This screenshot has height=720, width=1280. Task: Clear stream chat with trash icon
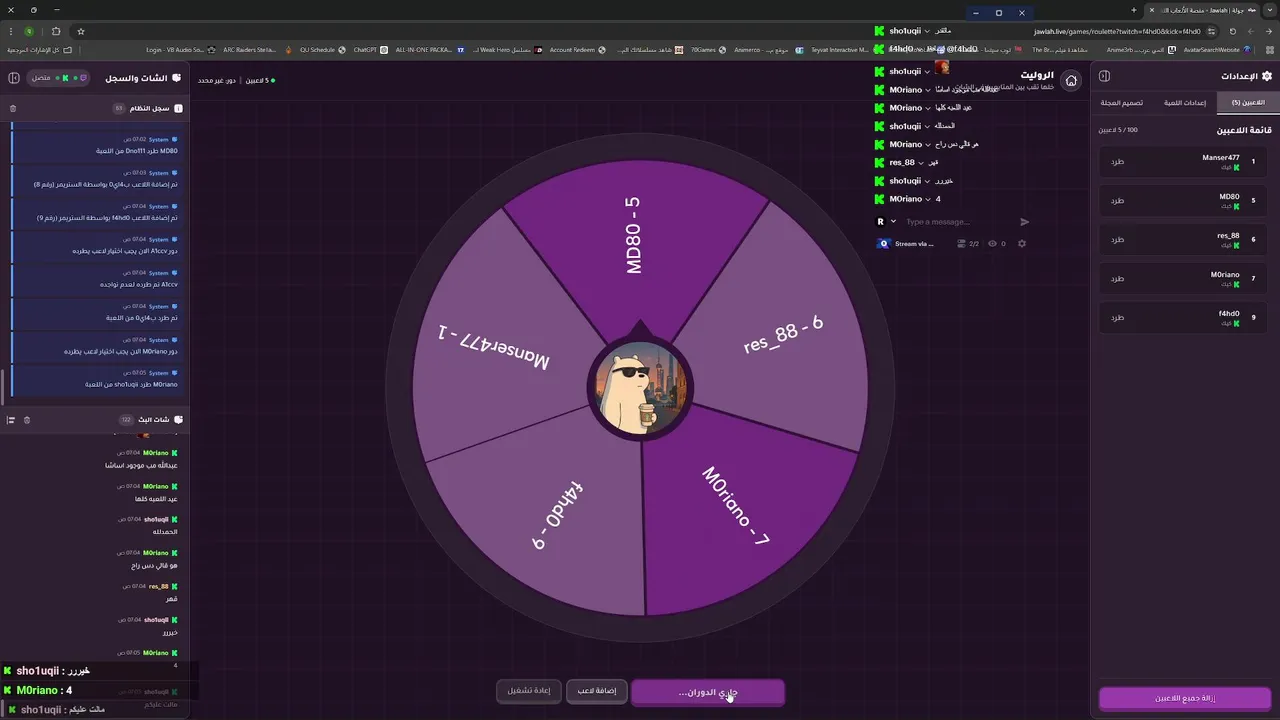pyautogui.click(x=27, y=420)
